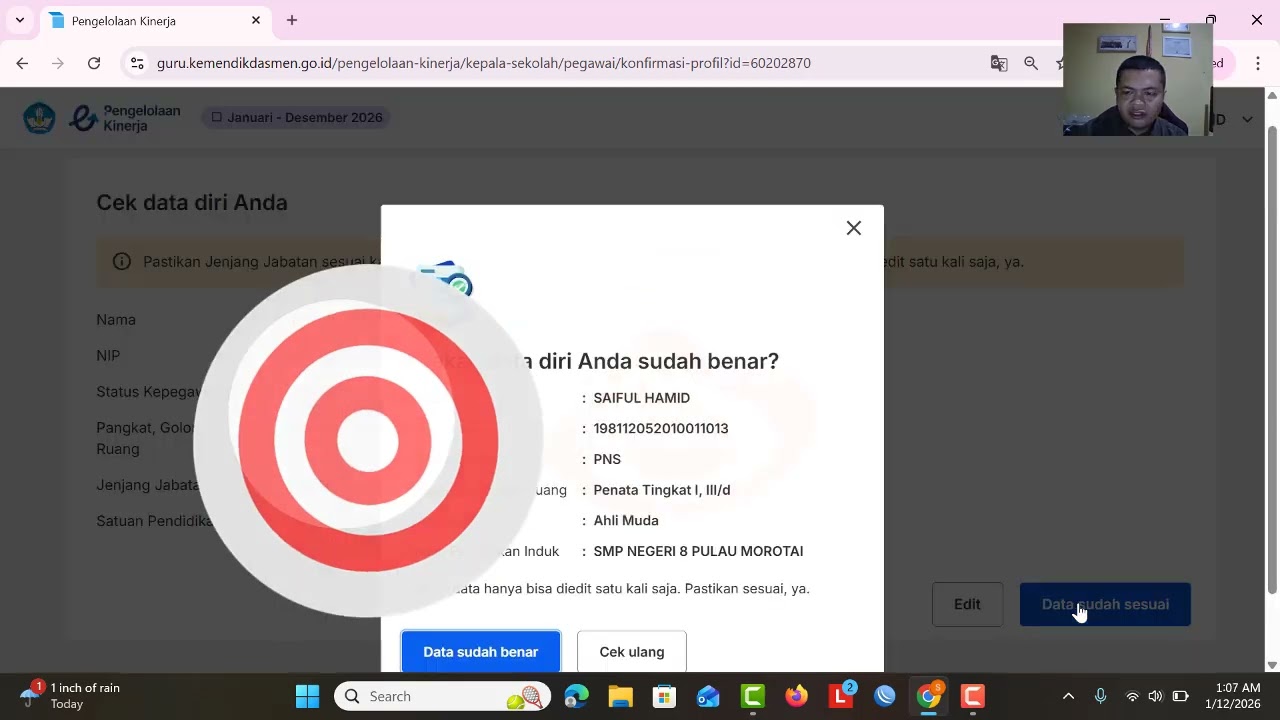
Task: Click the Data sudah sesuai button
Action: click(1105, 604)
